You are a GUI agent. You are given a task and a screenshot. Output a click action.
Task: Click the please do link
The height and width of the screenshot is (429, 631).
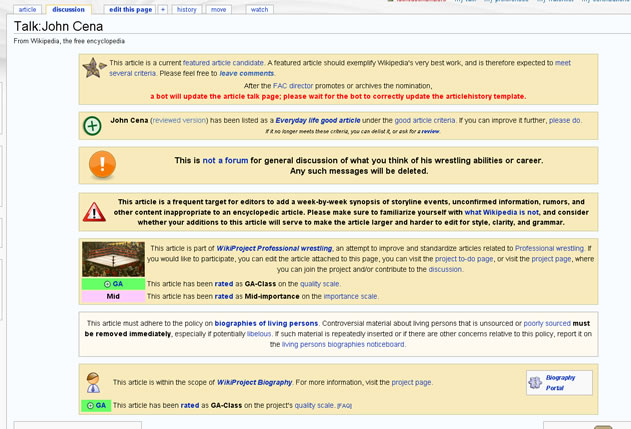click(565, 120)
